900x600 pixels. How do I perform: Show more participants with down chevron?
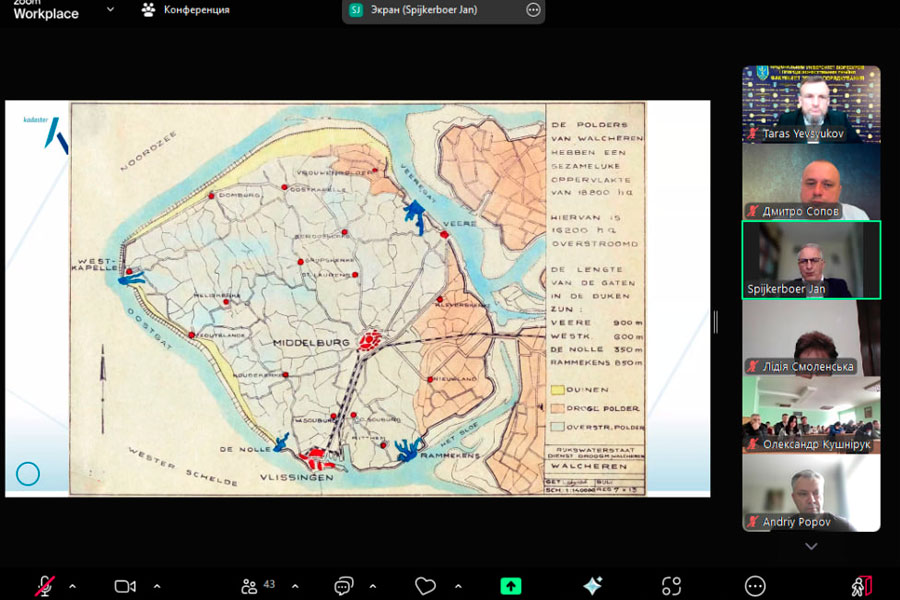[x=811, y=546]
